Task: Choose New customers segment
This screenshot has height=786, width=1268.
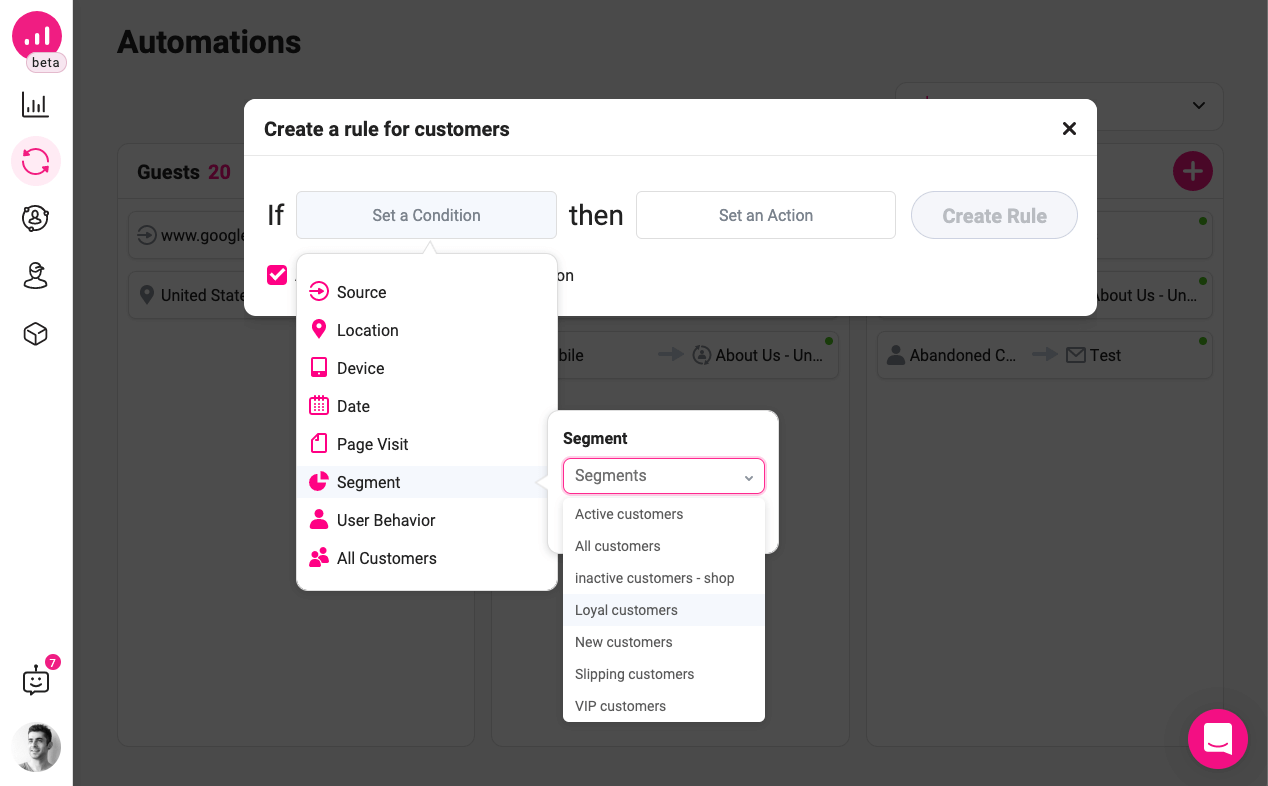Action: pos(664,642)
